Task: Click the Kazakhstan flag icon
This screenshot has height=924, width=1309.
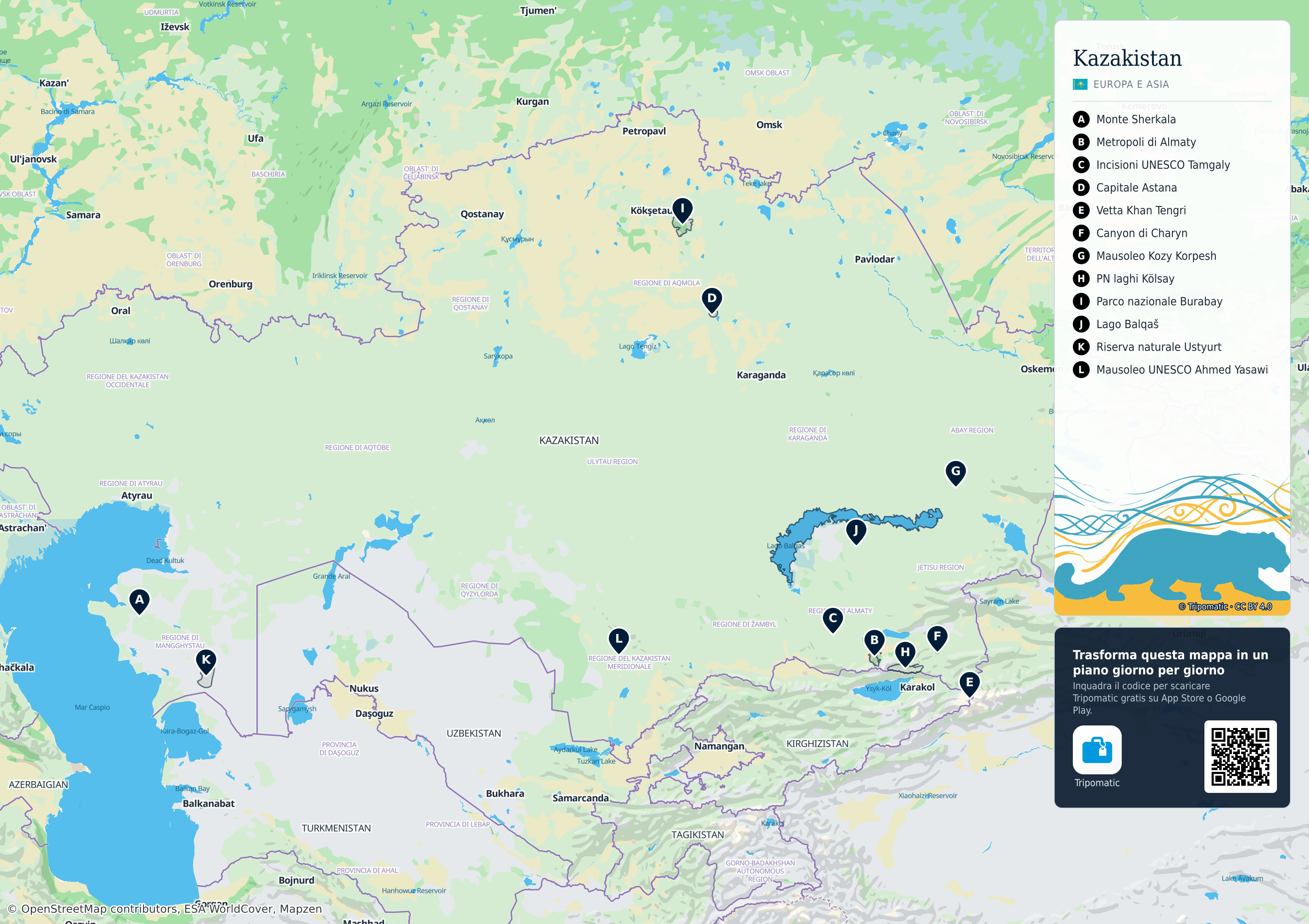Action: click(x=1080, y=84)
